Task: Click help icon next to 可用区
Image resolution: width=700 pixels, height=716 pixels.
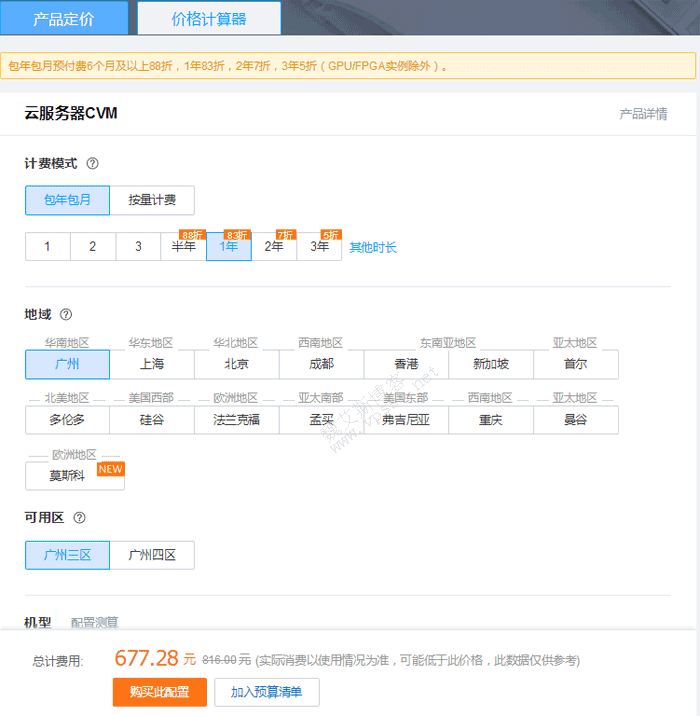Action: click(80, 518)
